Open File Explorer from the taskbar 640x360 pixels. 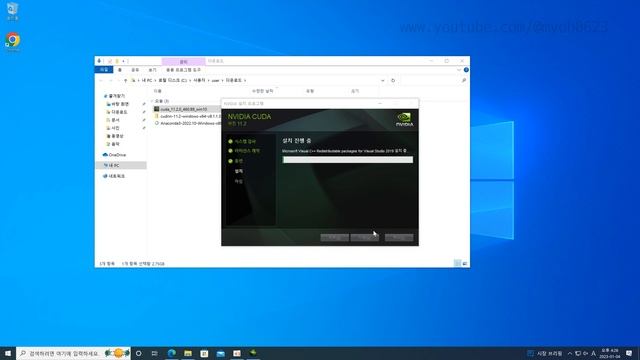(188, 353)
